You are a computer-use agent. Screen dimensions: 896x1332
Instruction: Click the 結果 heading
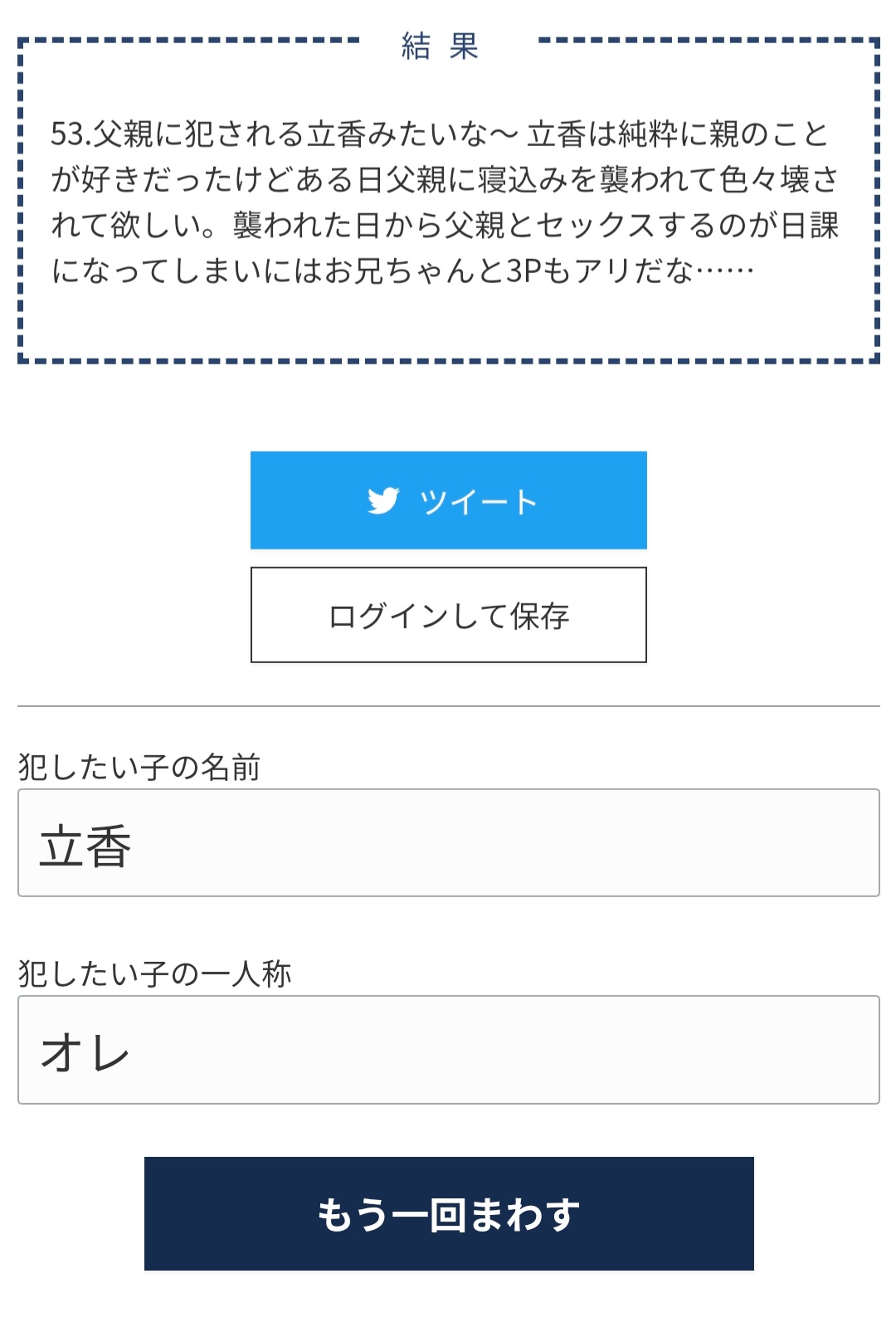[x=440, y=46]
